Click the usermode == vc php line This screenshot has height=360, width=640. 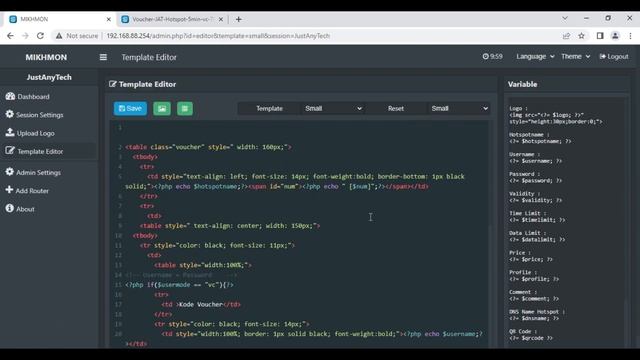180,285
